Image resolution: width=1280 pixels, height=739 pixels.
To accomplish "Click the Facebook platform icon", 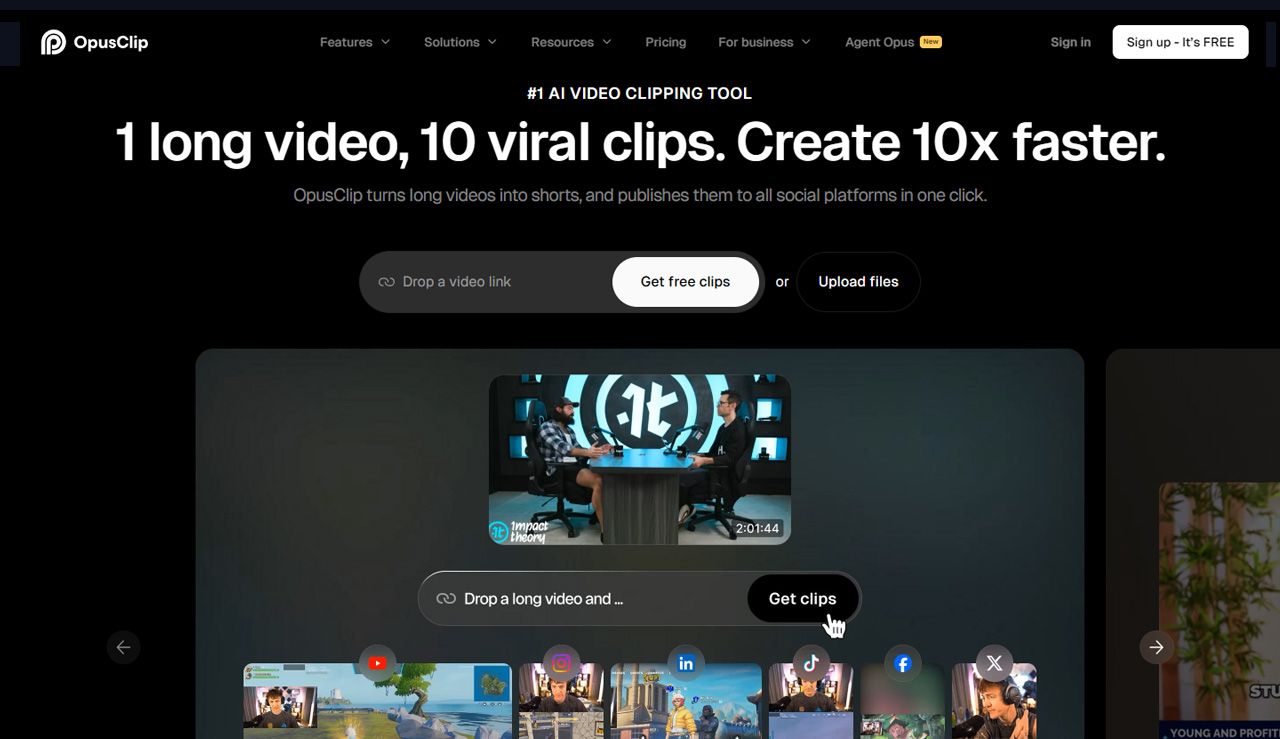I will click(x=903, y=663).
